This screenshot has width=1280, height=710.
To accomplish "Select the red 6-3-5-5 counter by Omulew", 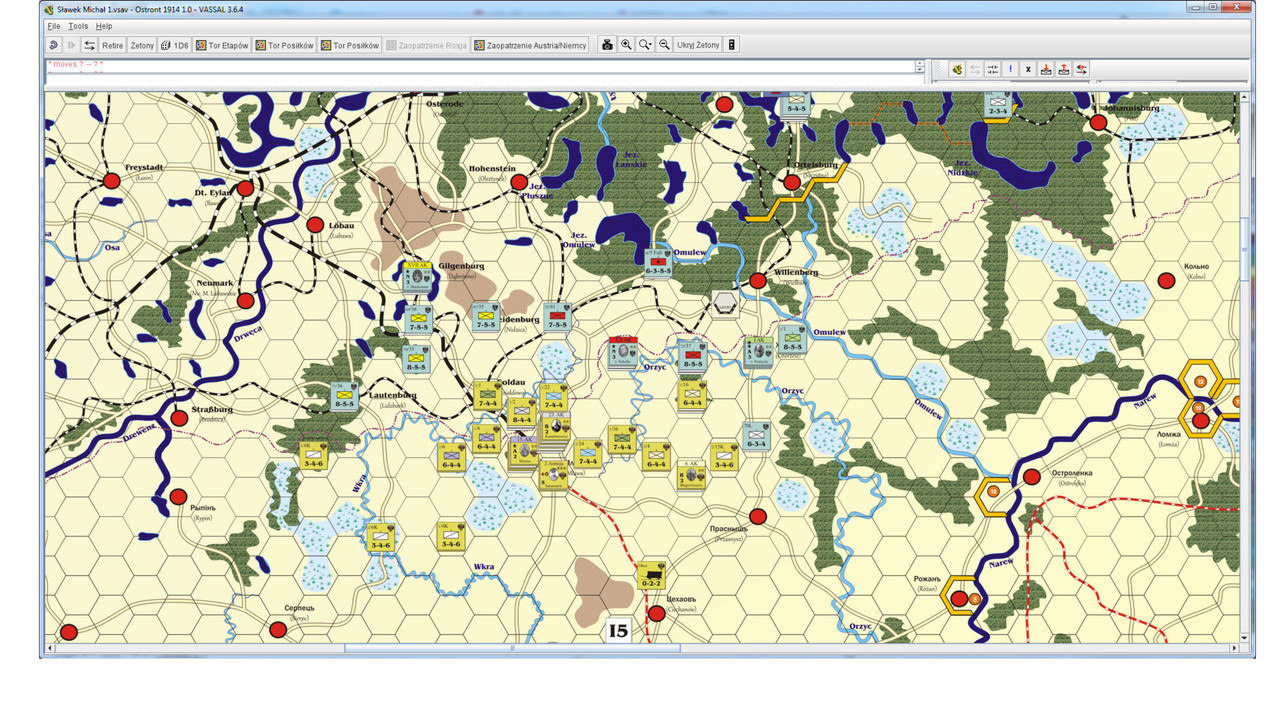I will point(658,263).
